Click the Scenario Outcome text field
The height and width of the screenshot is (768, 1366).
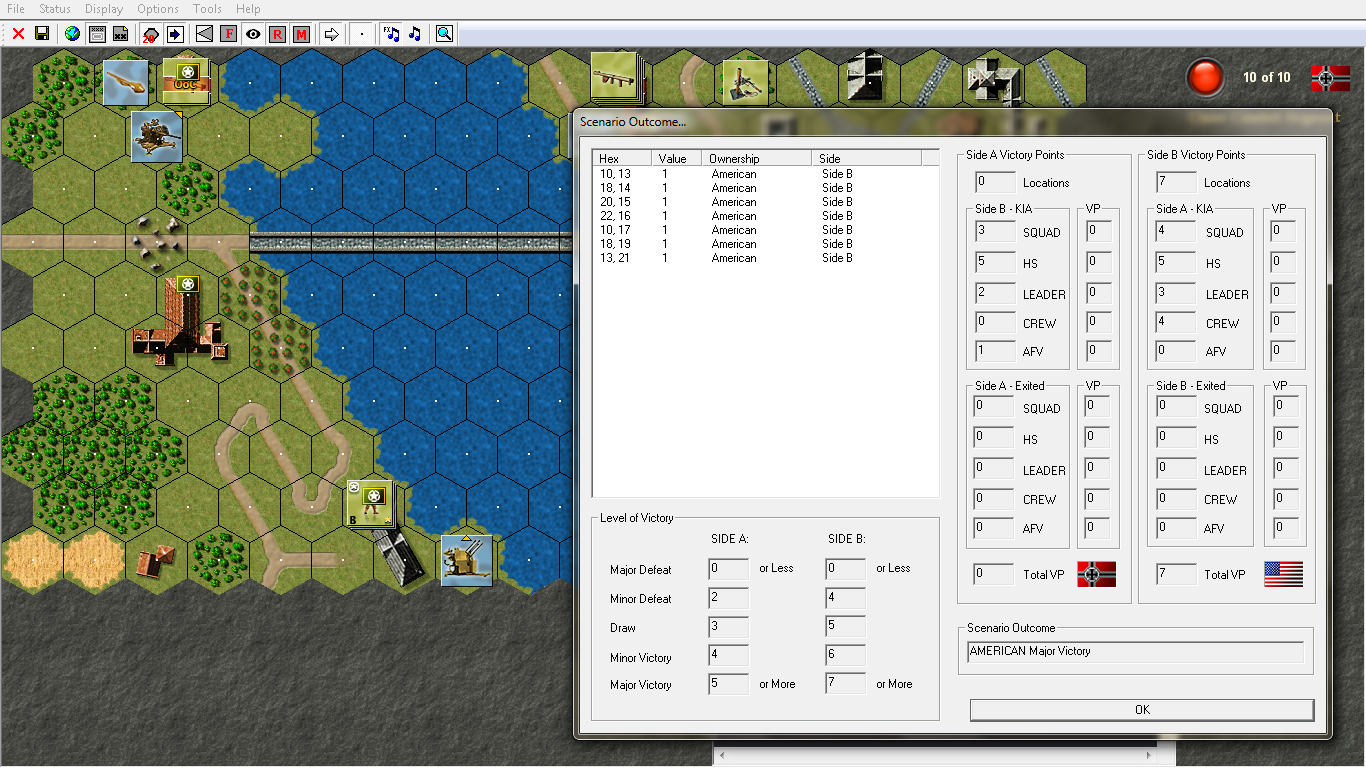[x=1135, y=652]
